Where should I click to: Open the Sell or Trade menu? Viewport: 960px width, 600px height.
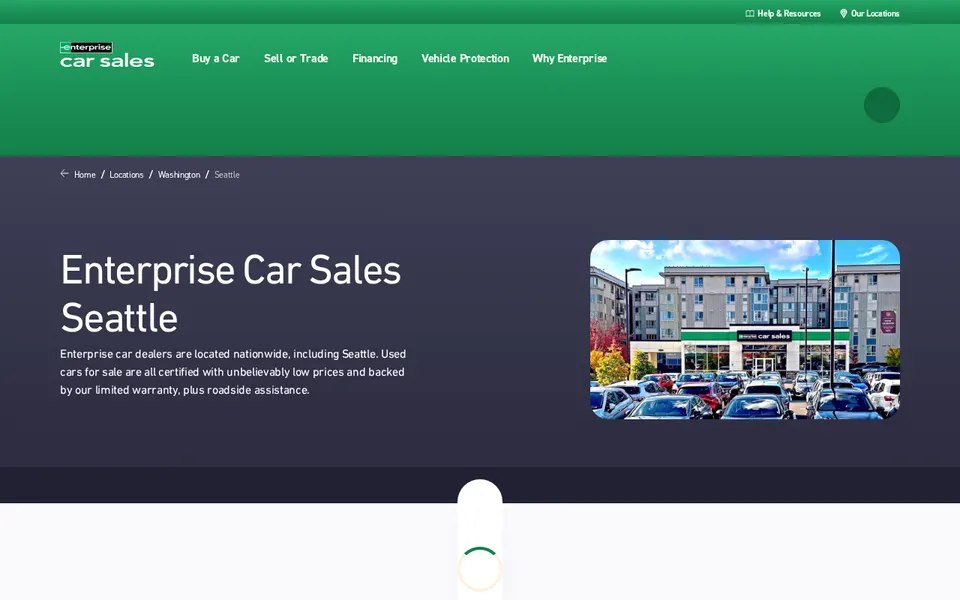(296, 58)
